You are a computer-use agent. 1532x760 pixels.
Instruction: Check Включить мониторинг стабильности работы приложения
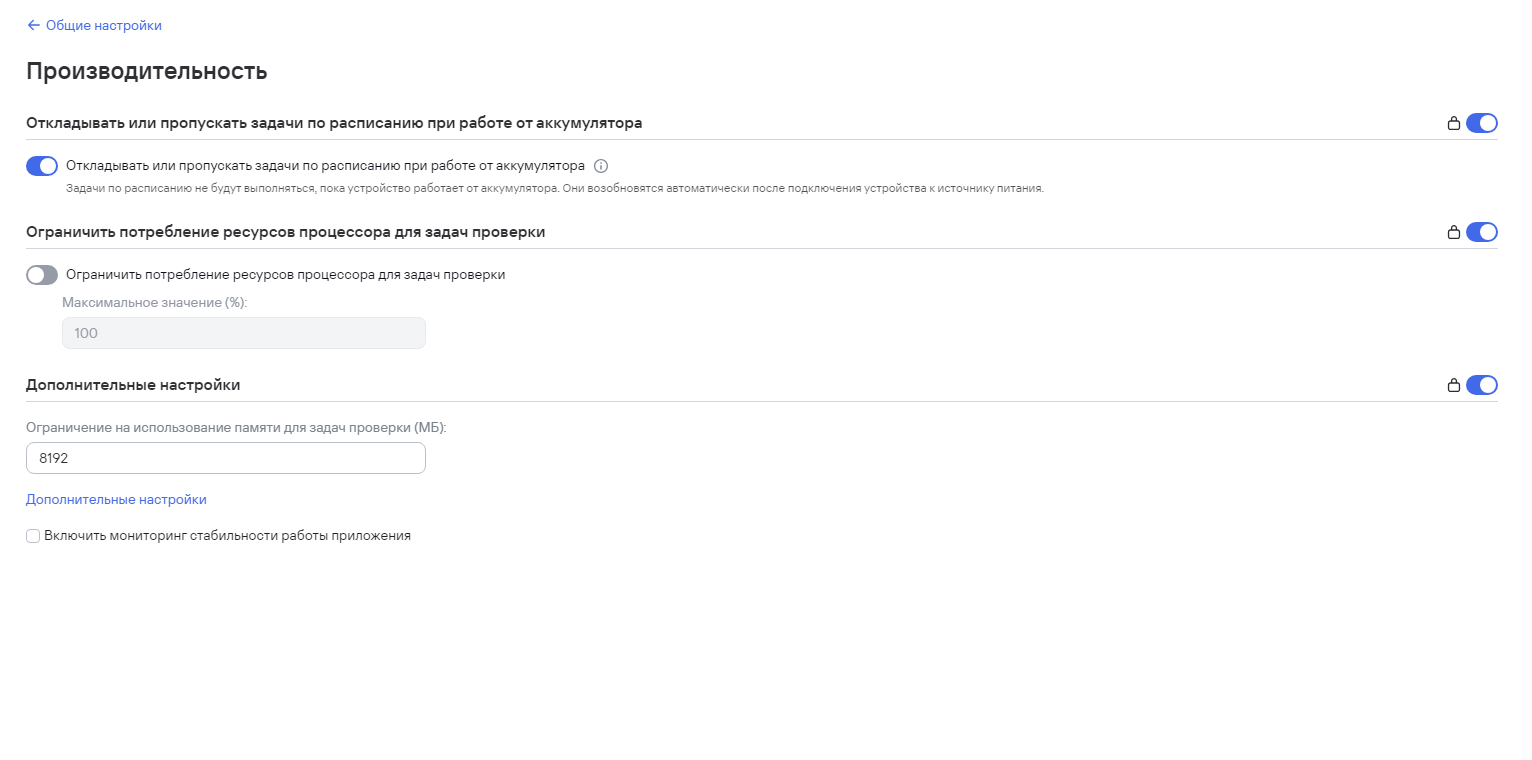tap(33, 536)
